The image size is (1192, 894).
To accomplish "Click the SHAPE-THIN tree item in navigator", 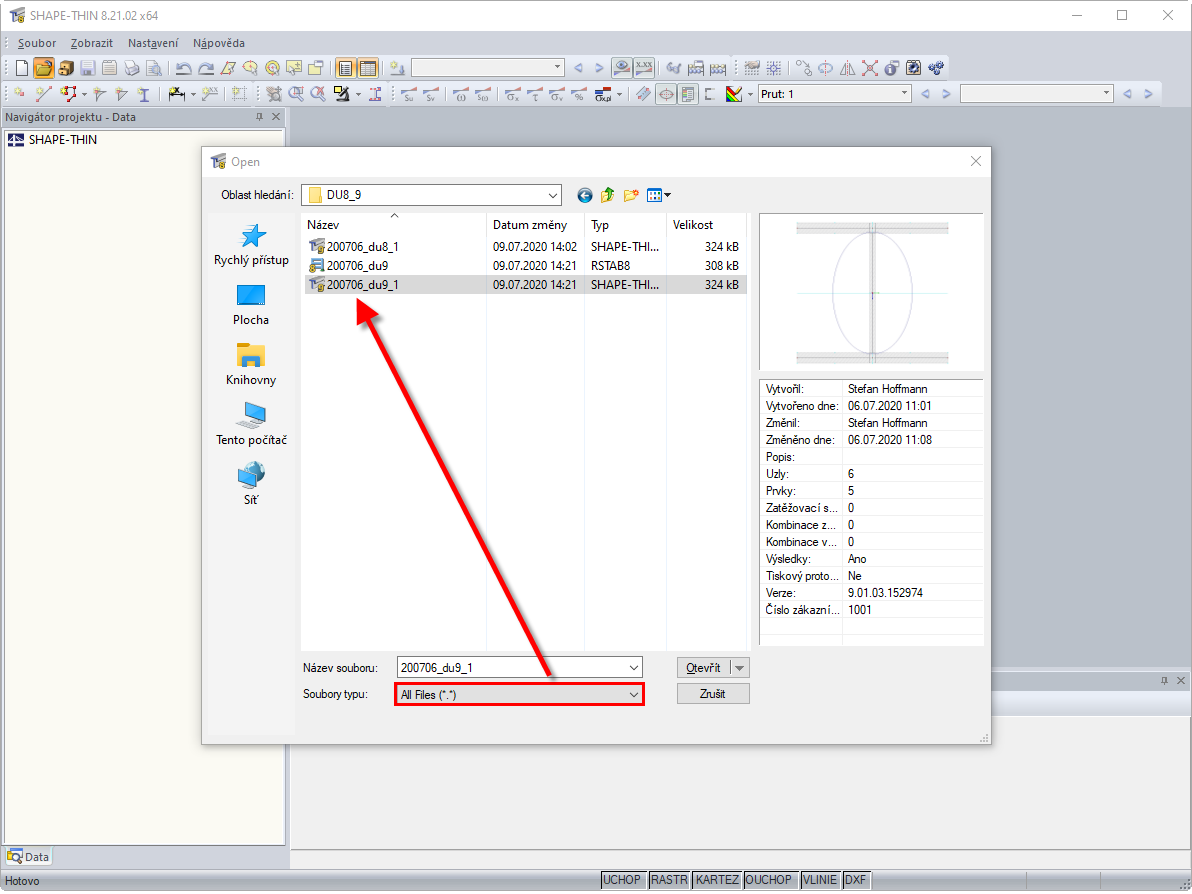I will point(52,140).
